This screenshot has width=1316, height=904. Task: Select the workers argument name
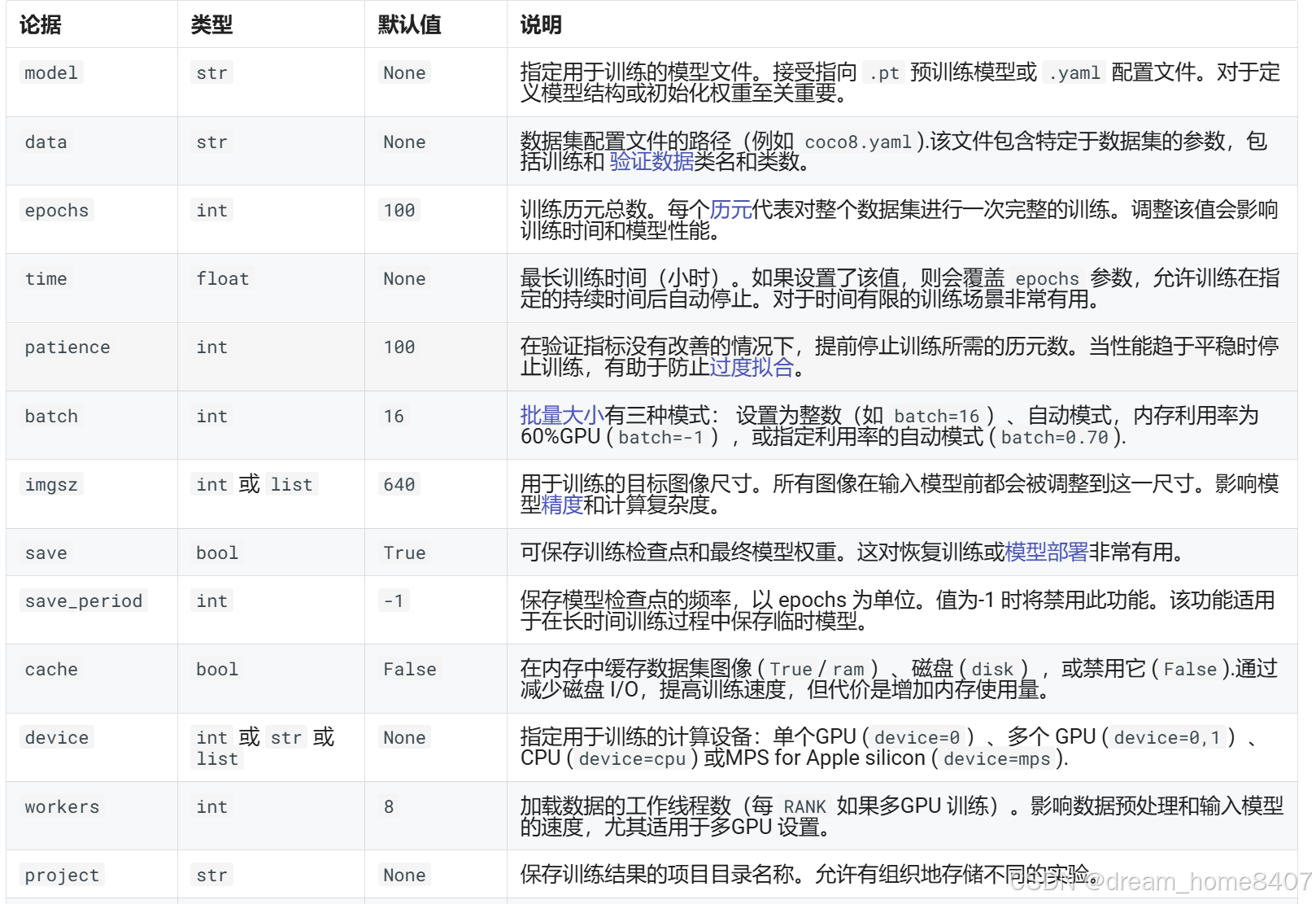pos(62,807)
